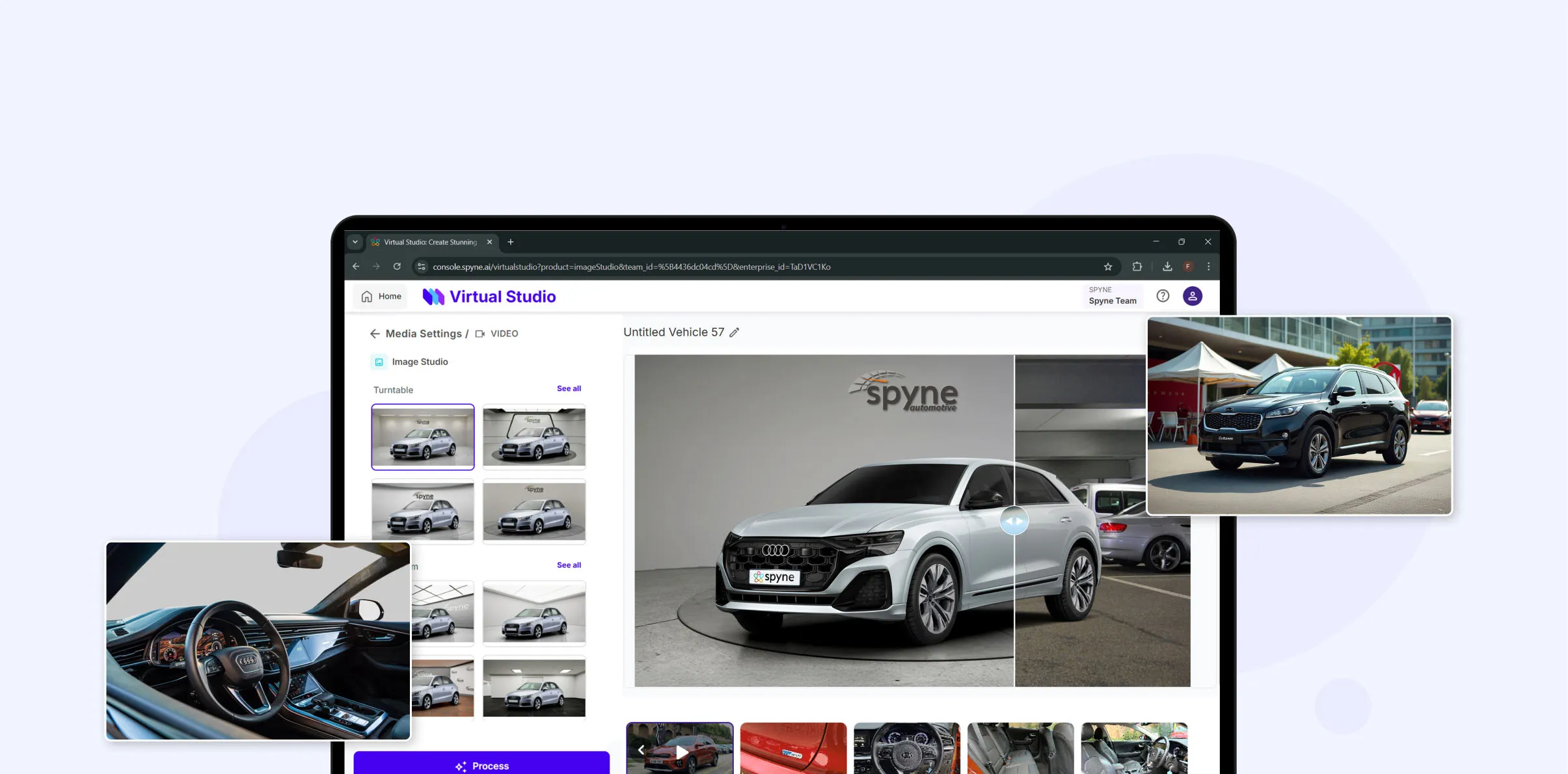1568x774 pixels.
Task: Click the pencil icon beside Untitled Vehicle 57
Action: pos(734,332)
